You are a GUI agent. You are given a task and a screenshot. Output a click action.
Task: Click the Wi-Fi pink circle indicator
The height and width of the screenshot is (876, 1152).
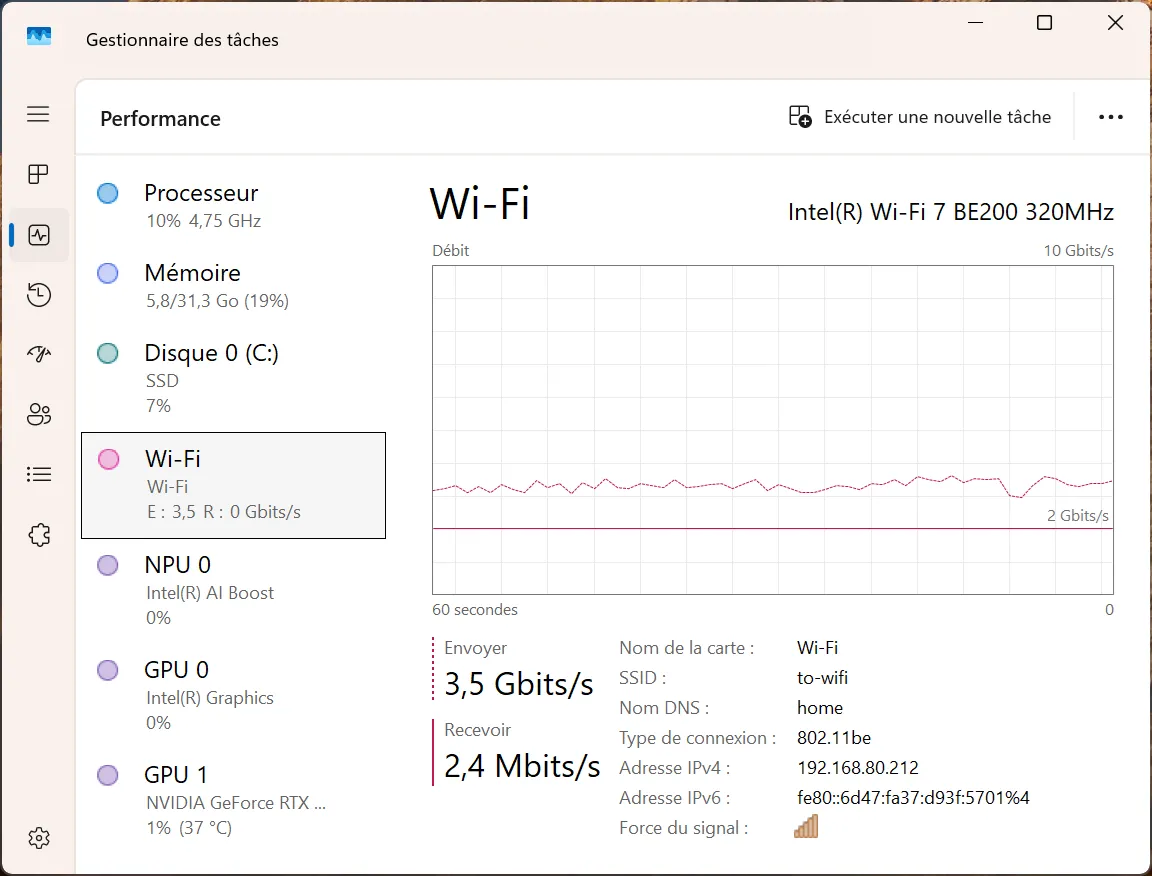109,459
